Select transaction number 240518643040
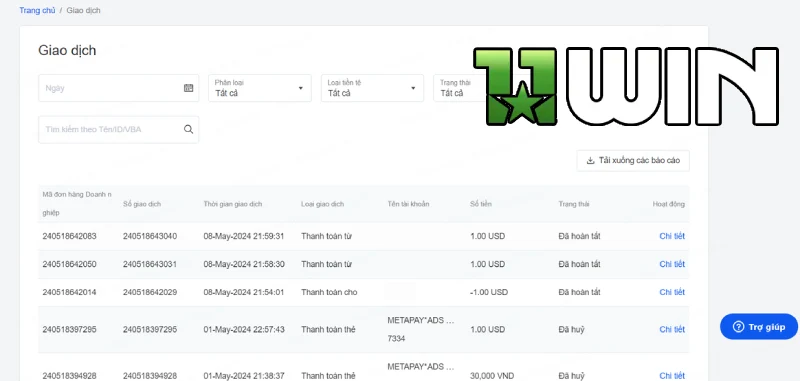This screenshot has width=800, height=381. point(150,236)
